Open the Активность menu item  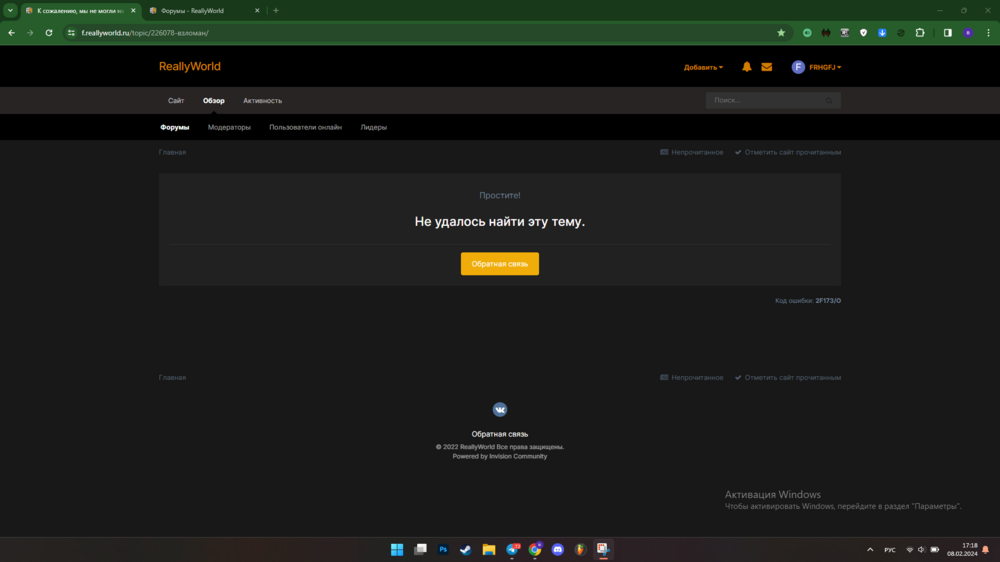click(x=262, y=101)
